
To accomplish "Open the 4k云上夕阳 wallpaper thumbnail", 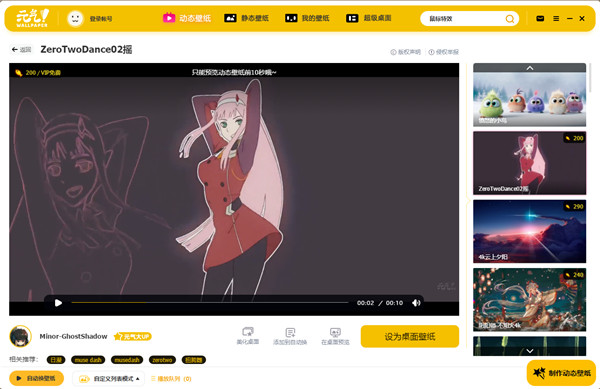I will coord(529,231).
